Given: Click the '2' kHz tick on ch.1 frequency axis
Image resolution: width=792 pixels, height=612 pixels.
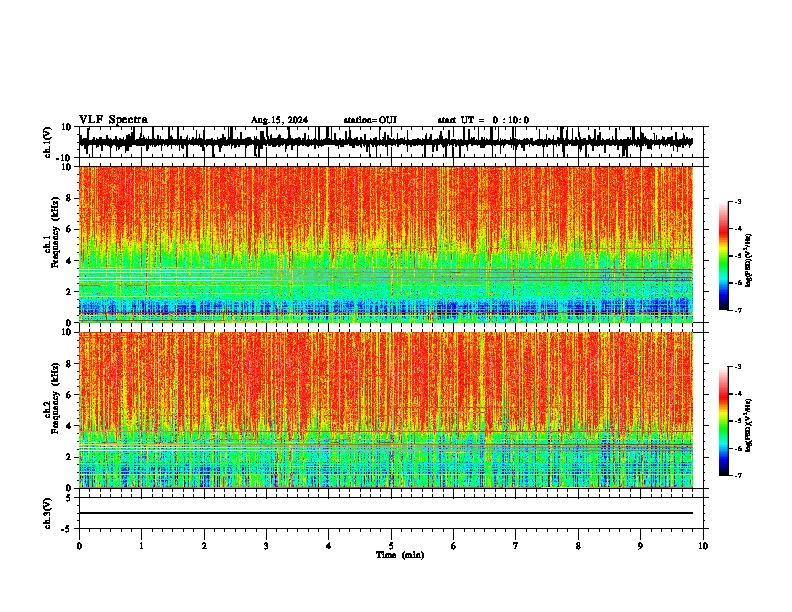Looking at the screenshot, I should 69,291.
